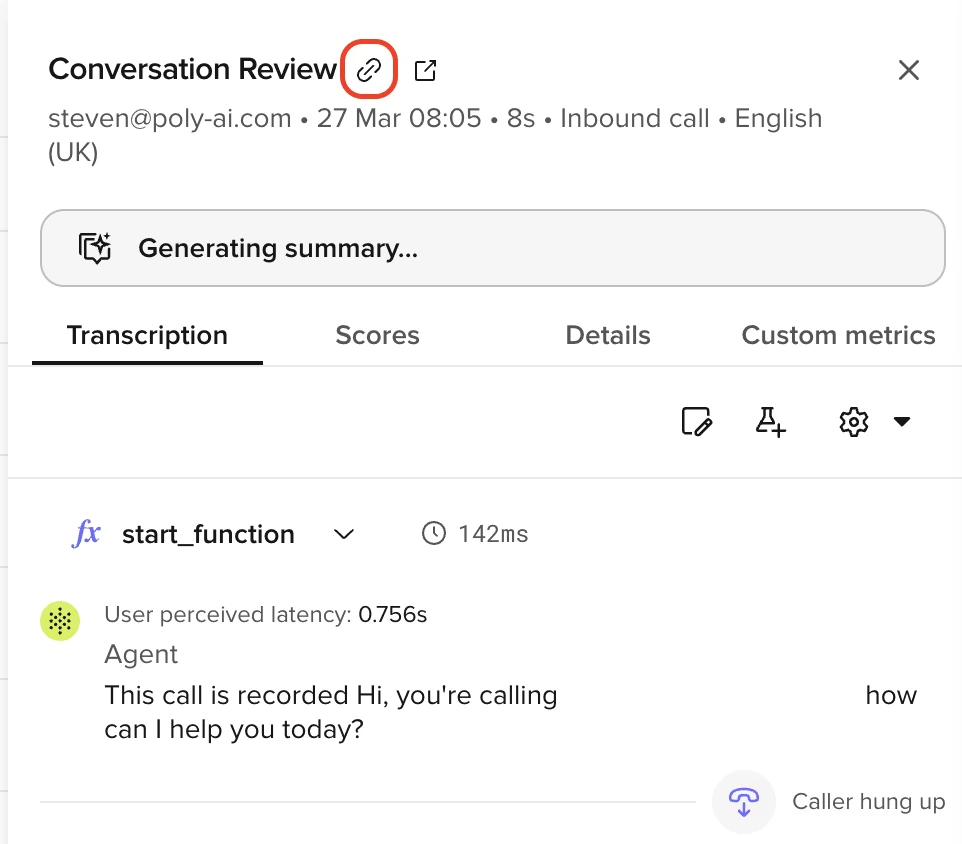Image resolution: width=962 pixels, height=844 pixels.
Task: Click the AI summary sparkle icon
Action: coord(95,248)
